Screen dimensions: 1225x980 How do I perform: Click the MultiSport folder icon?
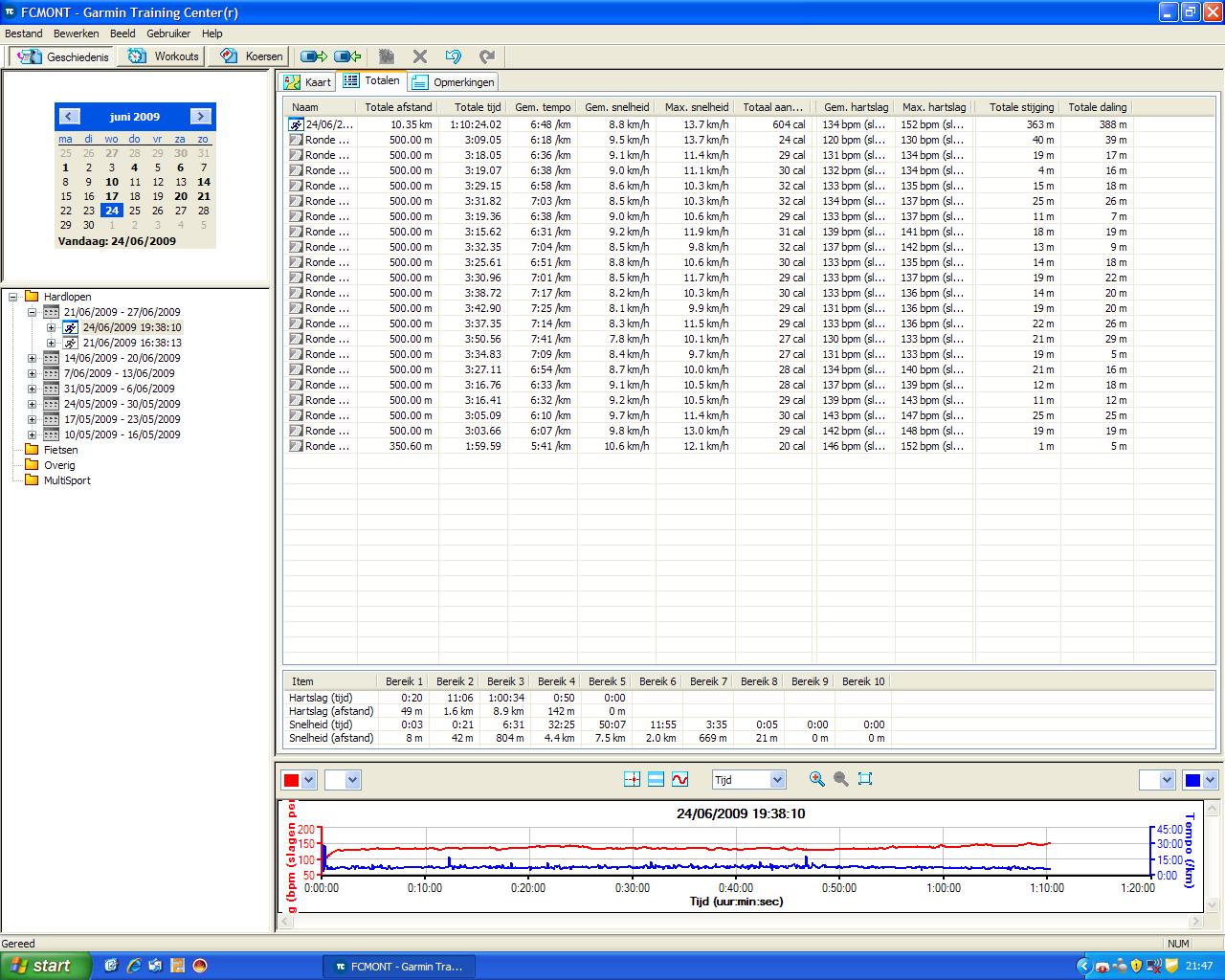point(32,480)
